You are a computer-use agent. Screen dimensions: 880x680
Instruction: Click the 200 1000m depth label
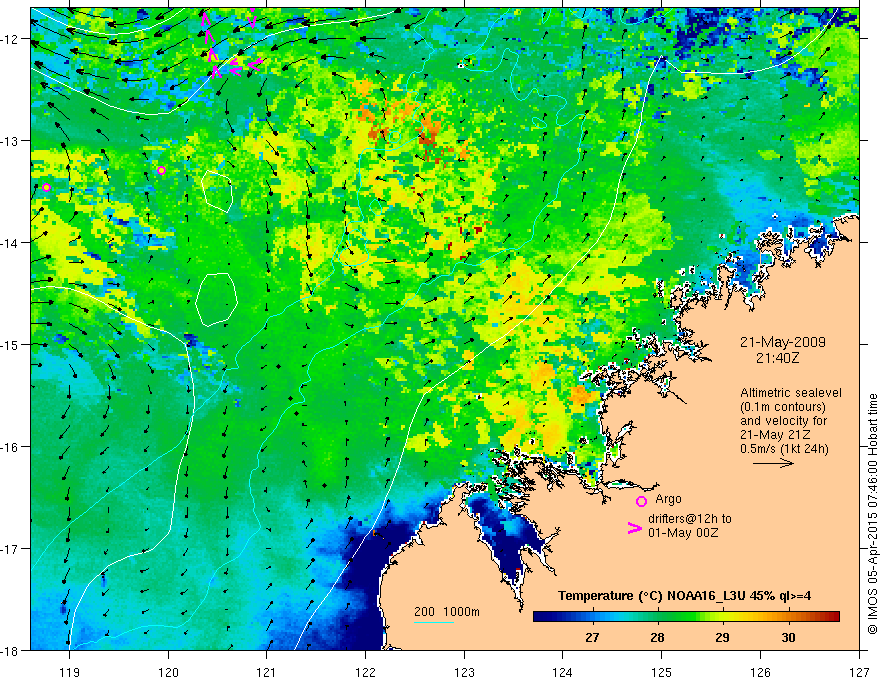coord(447,612)
